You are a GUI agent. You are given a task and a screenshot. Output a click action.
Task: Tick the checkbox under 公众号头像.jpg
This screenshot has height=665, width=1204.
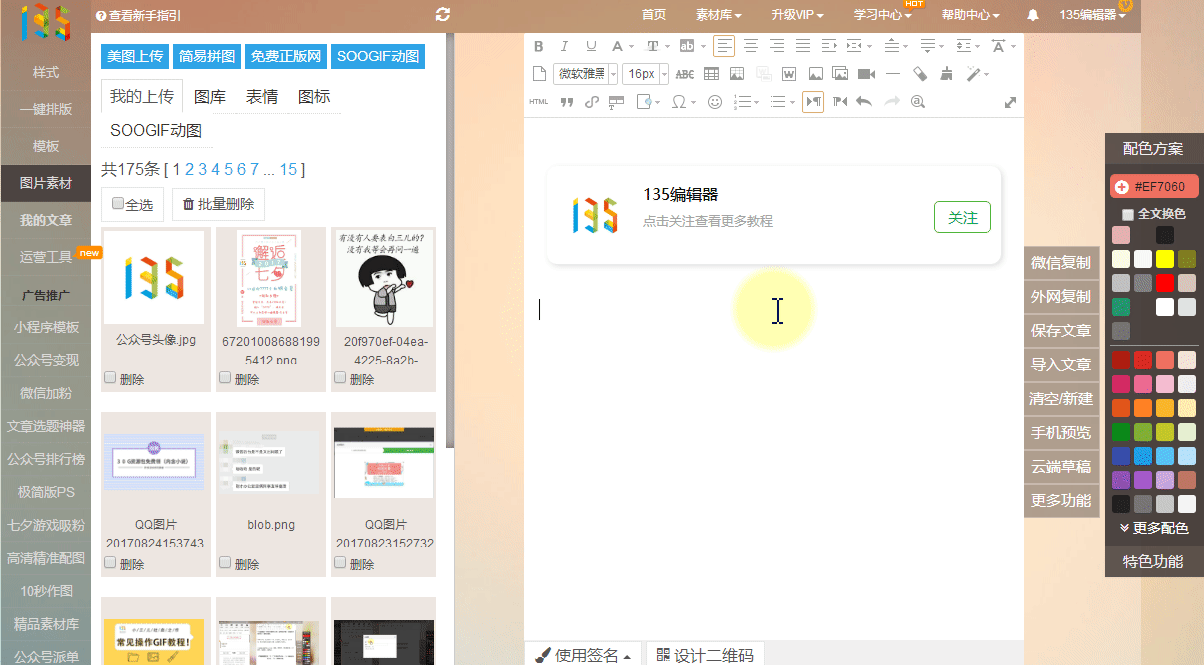point(110,378)
